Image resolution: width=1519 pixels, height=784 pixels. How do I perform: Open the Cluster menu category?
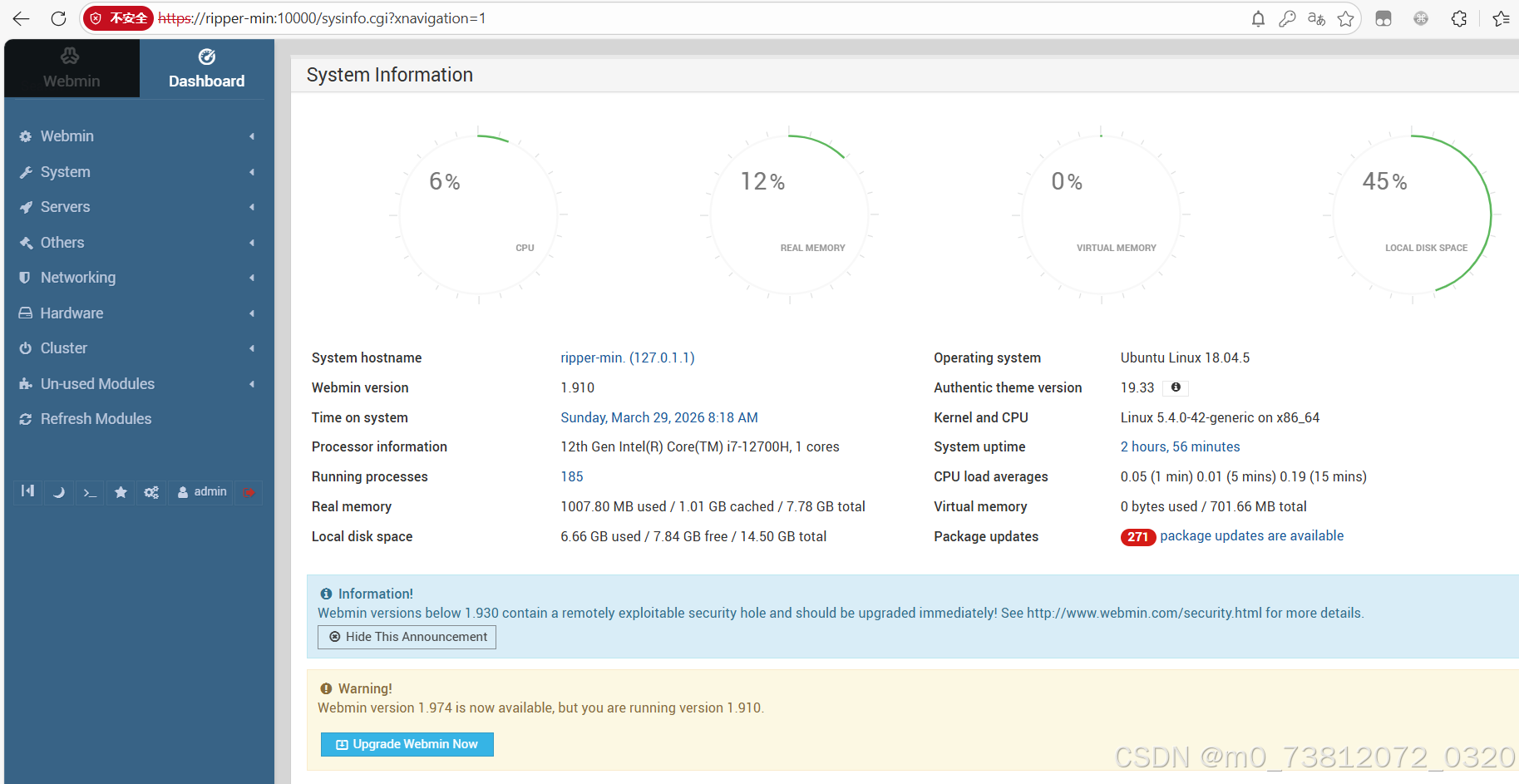137,348
